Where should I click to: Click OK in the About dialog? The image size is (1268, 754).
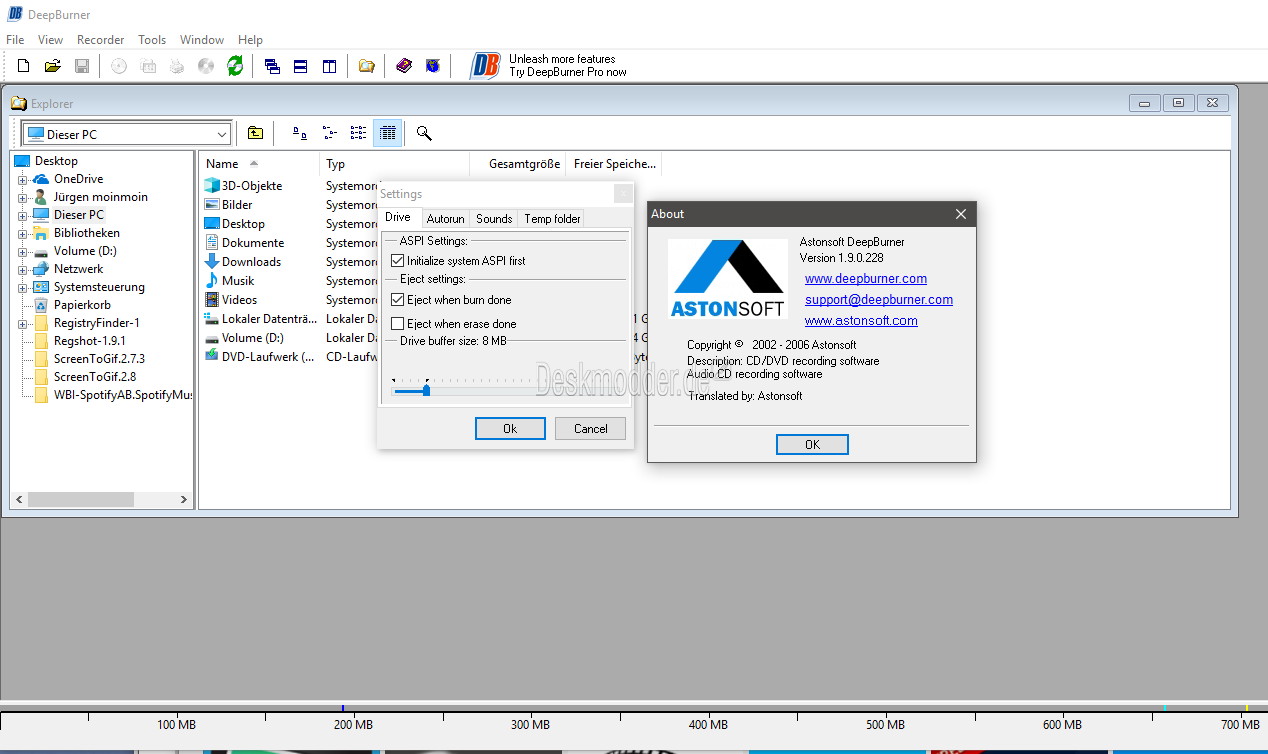[812, 444]
